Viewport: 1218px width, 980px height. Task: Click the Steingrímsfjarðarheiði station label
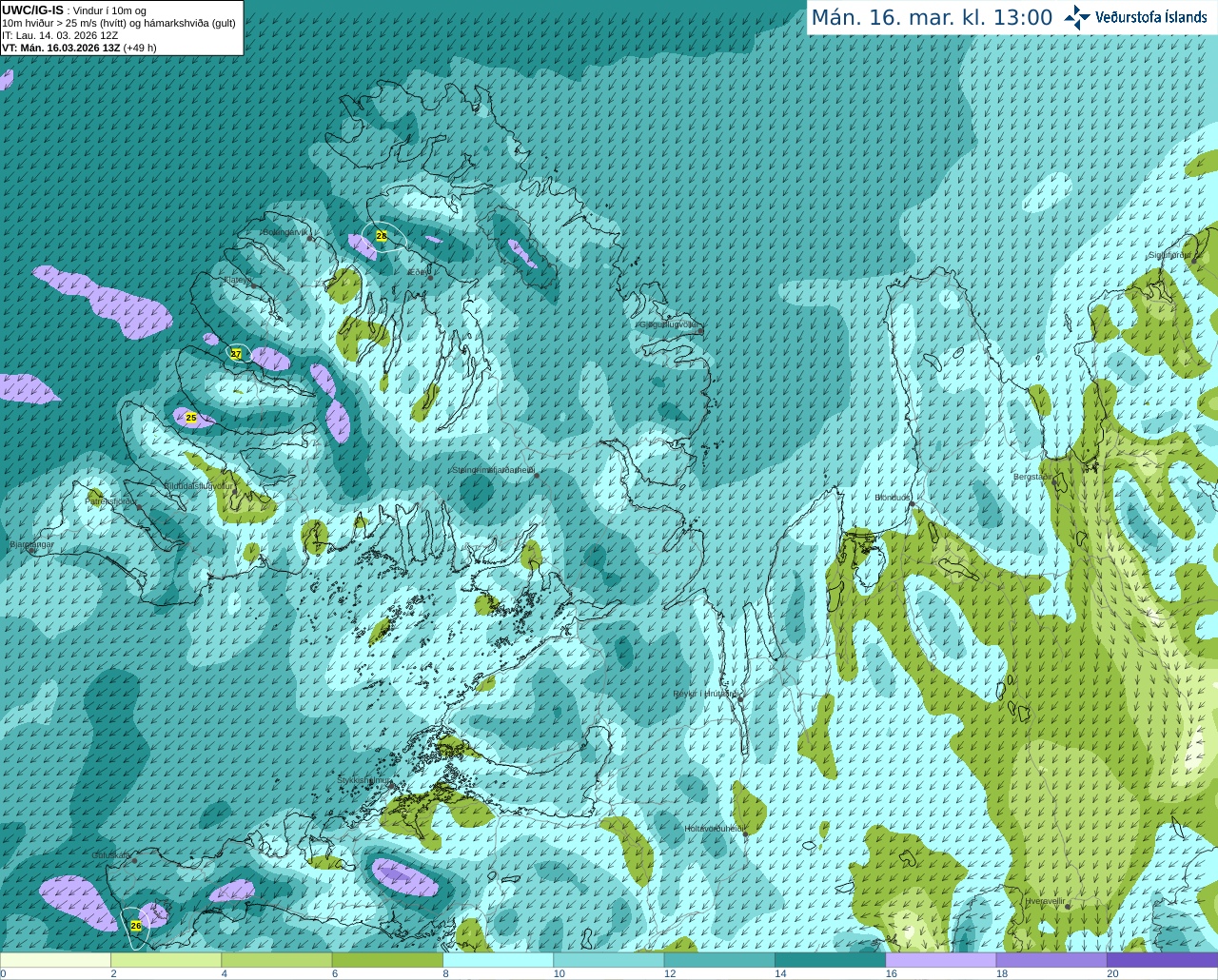[x=493, y=470]
